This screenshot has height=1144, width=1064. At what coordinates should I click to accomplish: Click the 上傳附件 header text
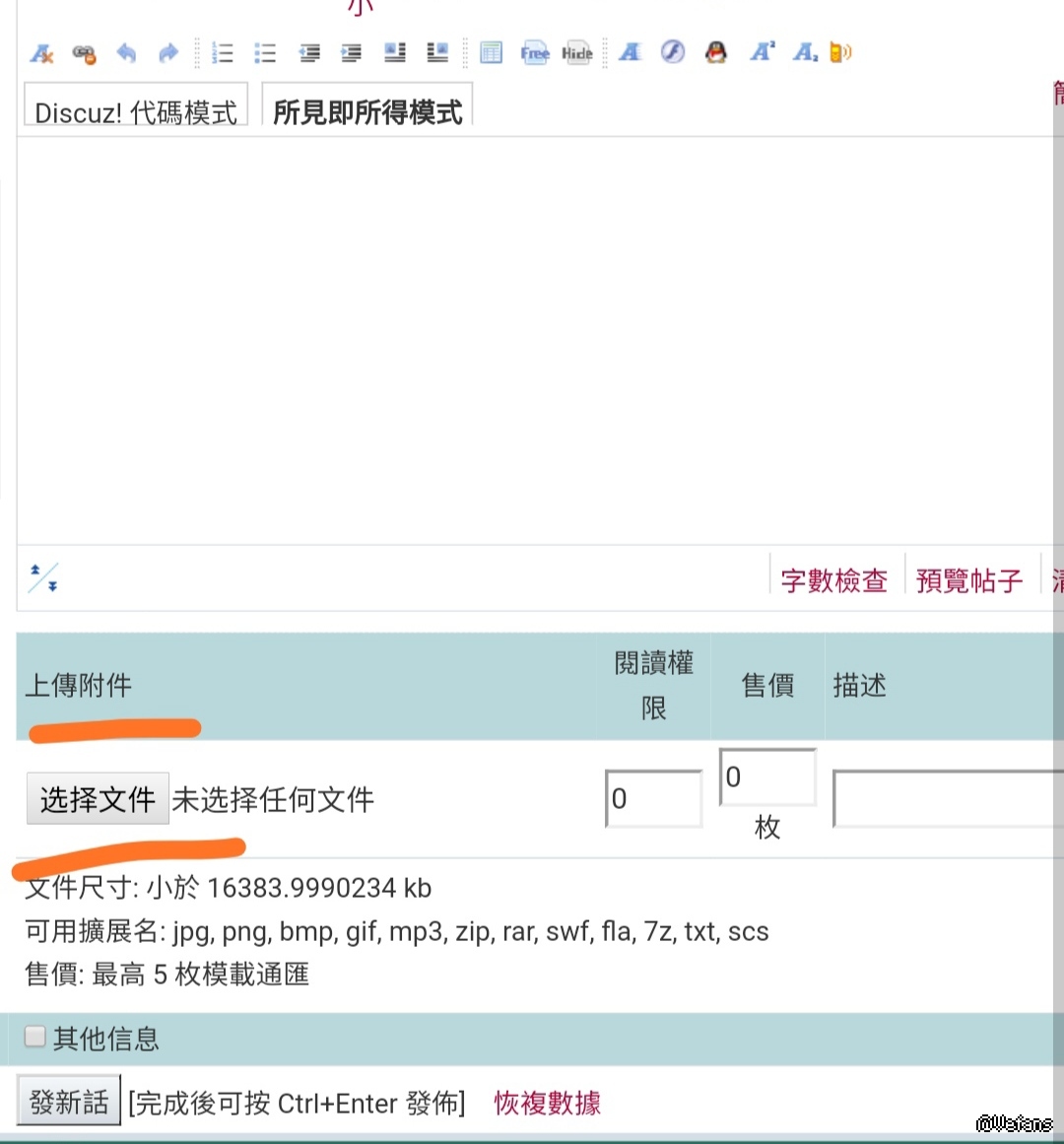(x=79, y=685)
